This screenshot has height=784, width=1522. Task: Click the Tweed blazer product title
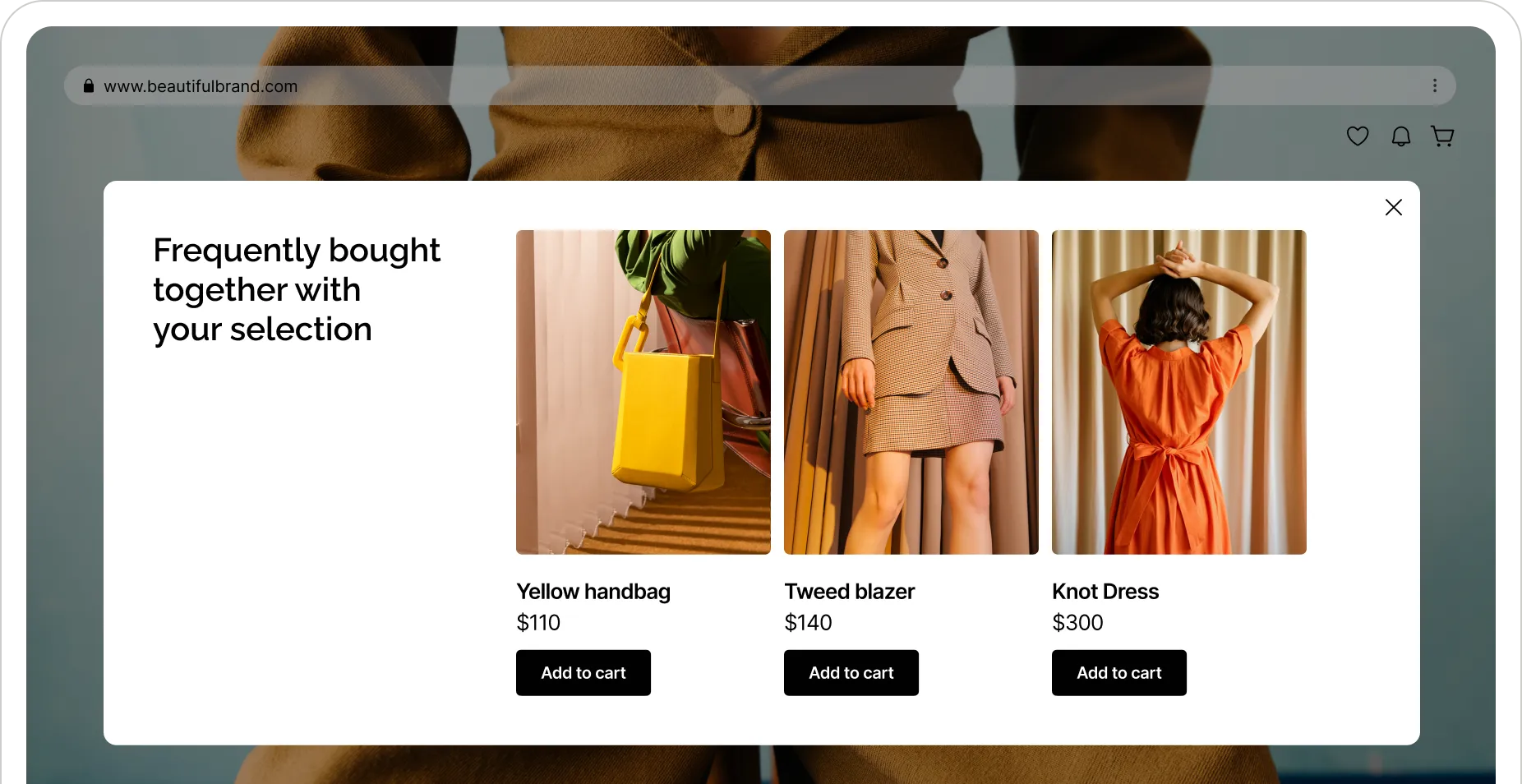pyautogui.click(x=850, y=592)
